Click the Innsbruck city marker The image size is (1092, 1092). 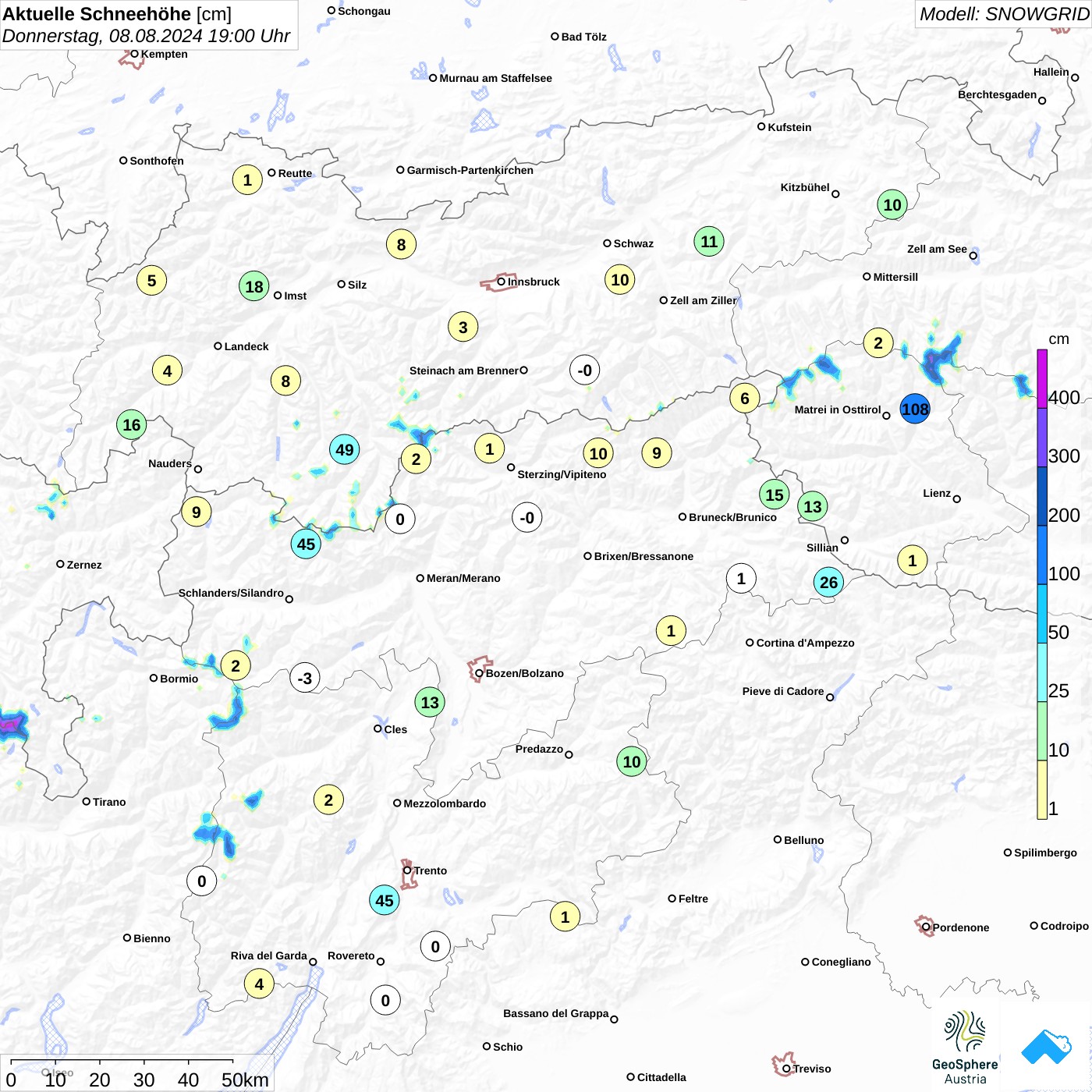[x=502, y=282]
